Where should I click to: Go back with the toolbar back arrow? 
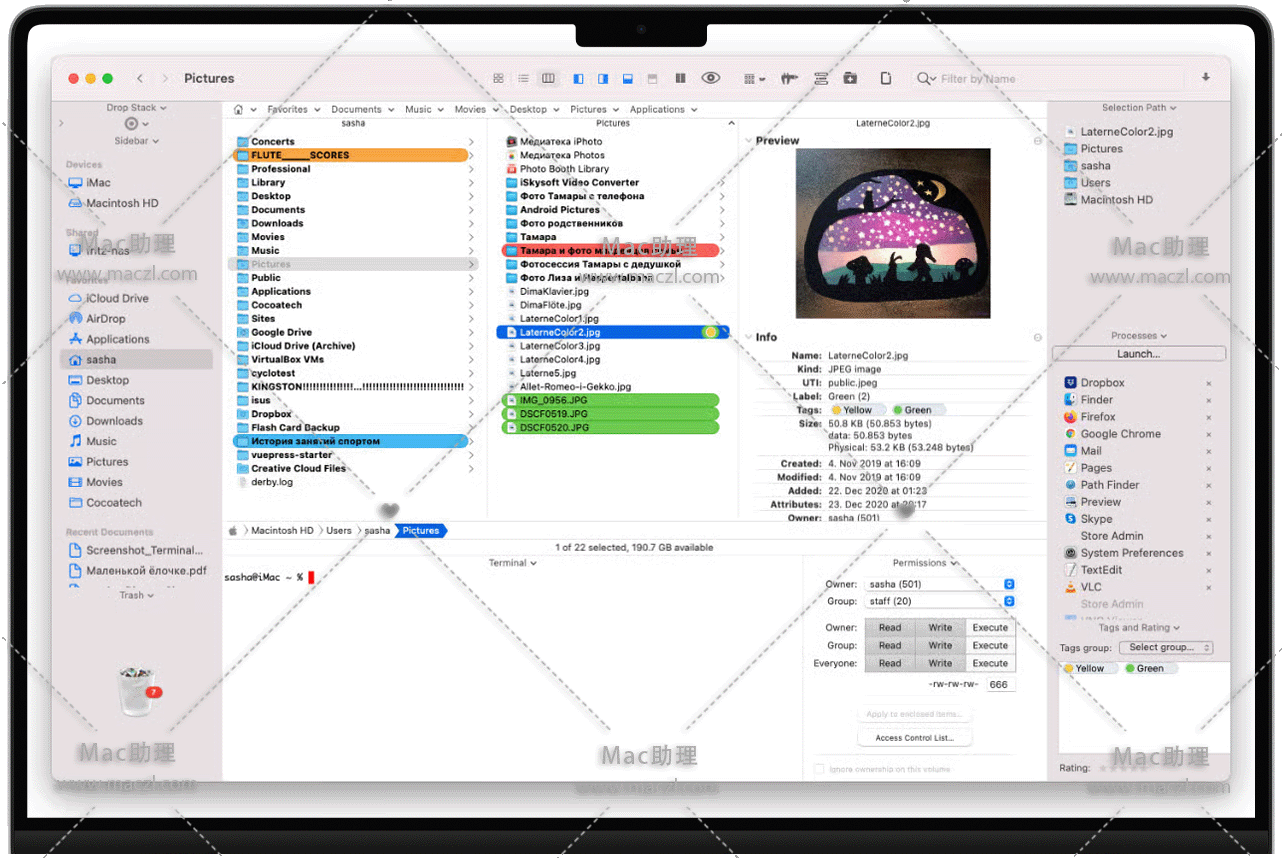click(x=140, y=78)
